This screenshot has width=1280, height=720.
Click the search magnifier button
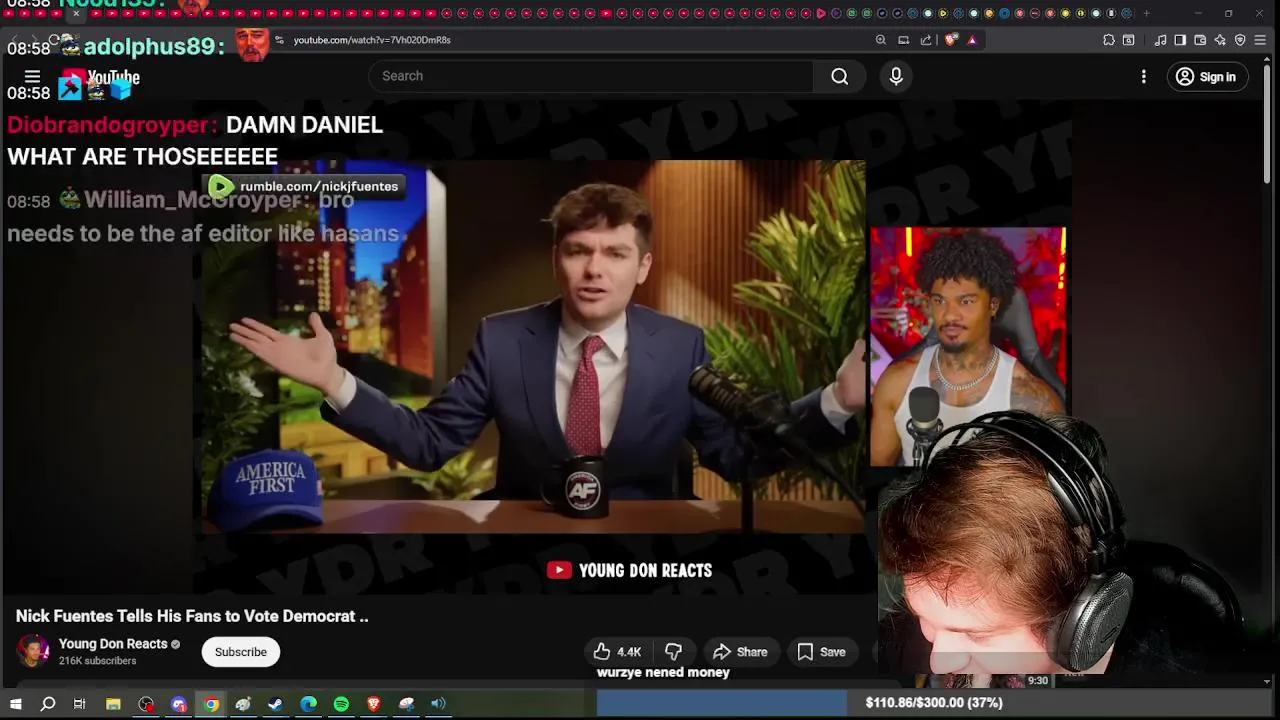point(840,76)
